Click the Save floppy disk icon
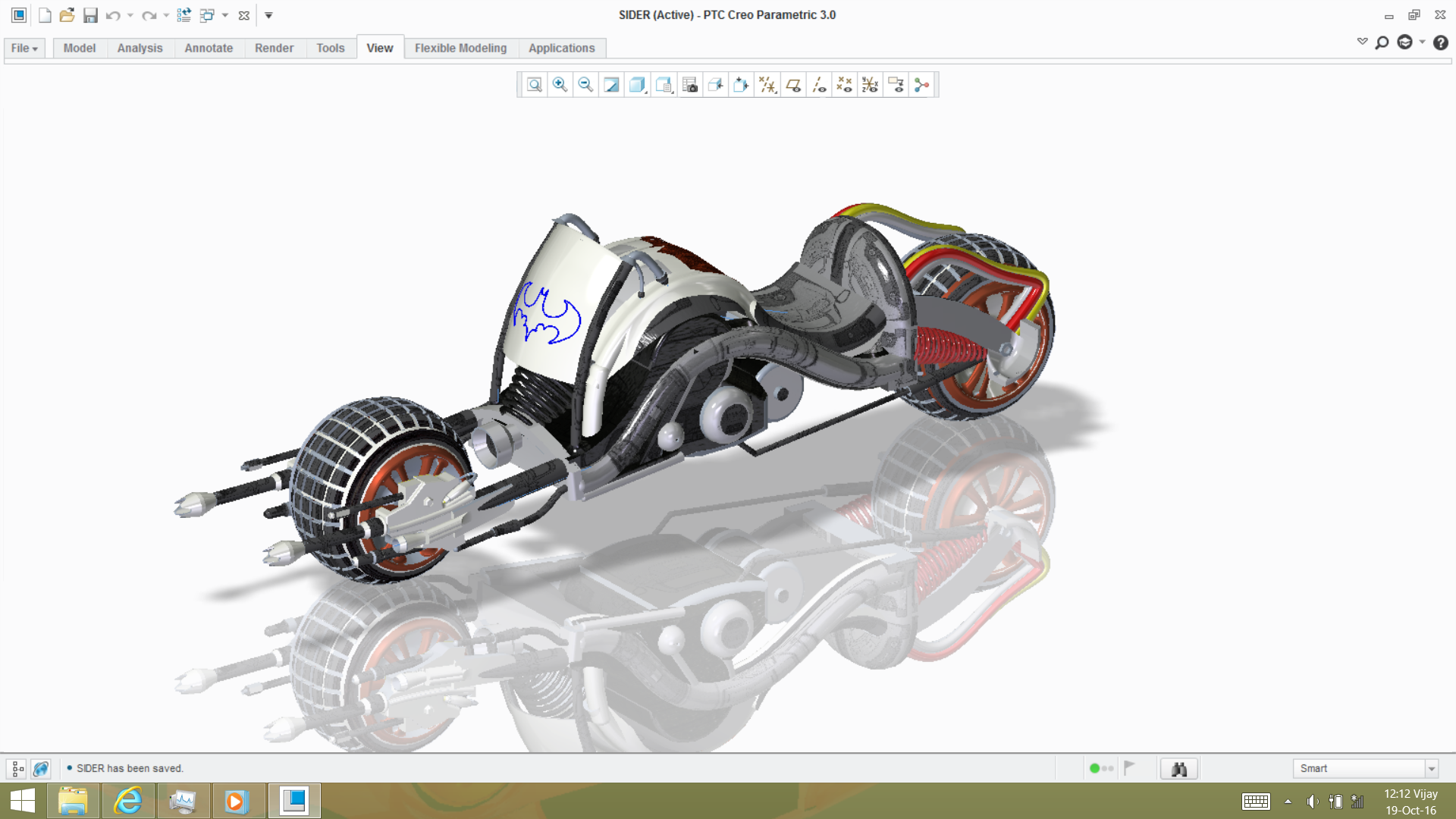This screenshot has width=1456, height=819. pyautogui.click(x=90, y=15)
